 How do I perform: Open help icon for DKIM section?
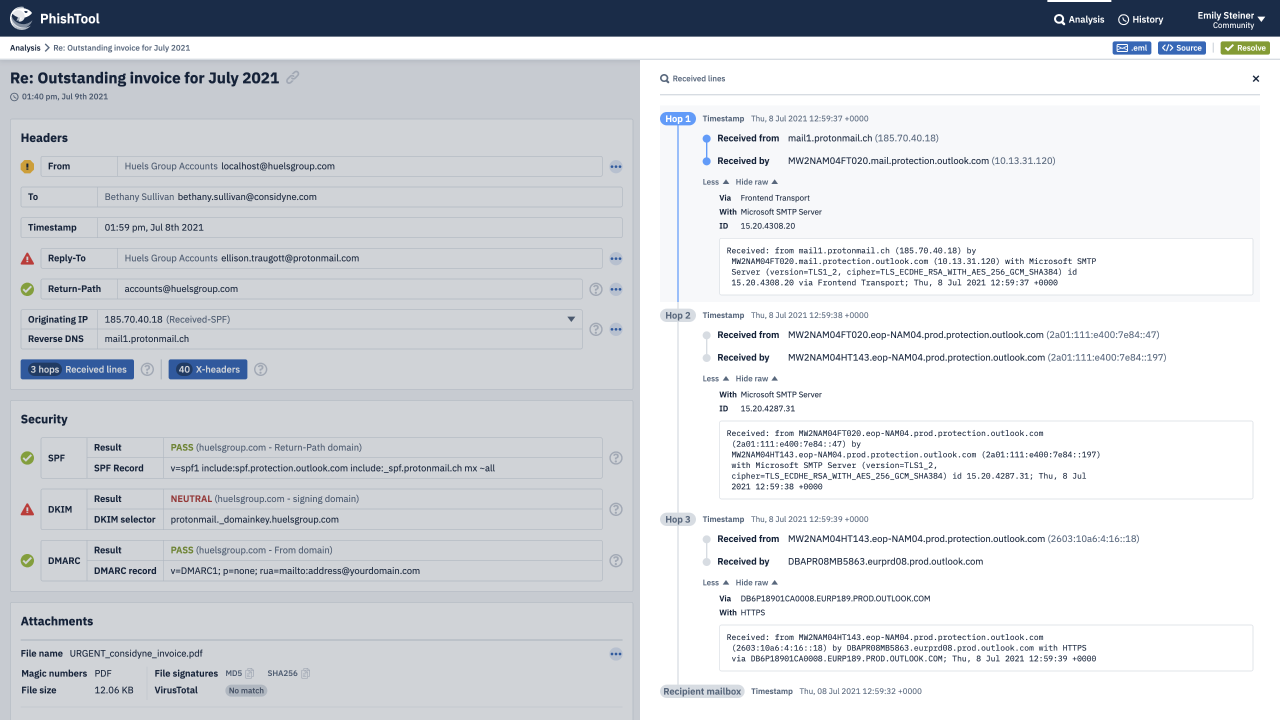(x=616, y=509)
